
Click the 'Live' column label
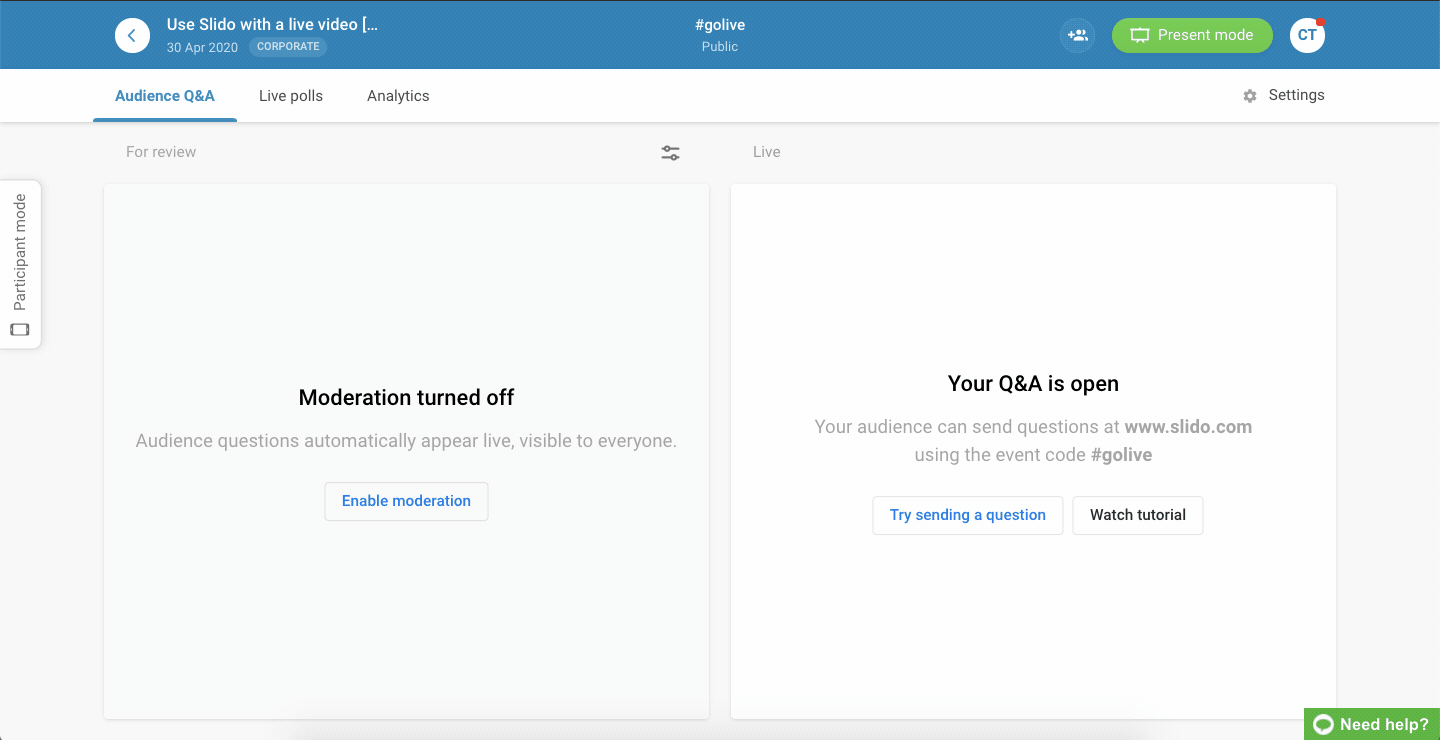(767, 152)
